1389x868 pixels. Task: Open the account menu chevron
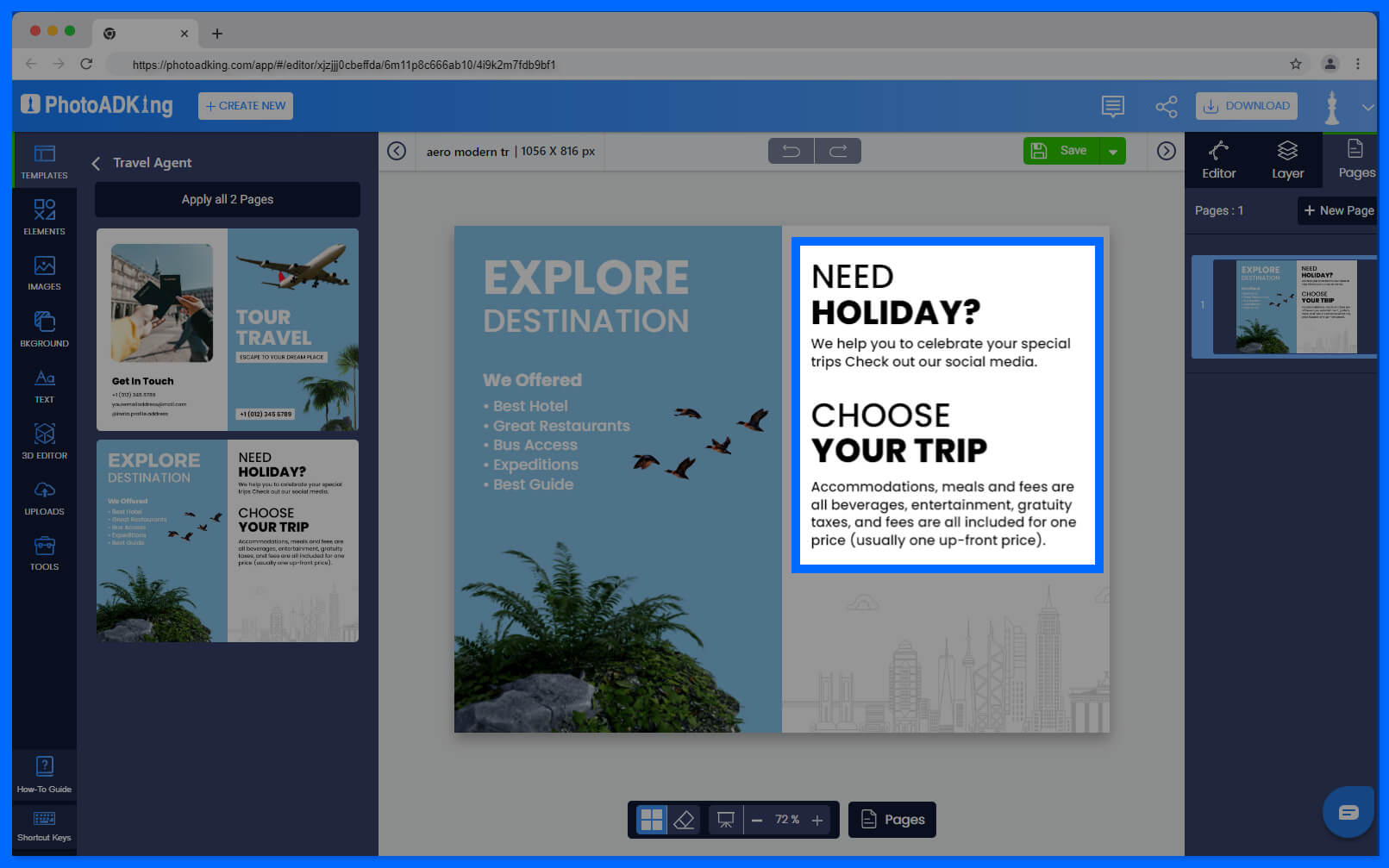coord(1368,106)
